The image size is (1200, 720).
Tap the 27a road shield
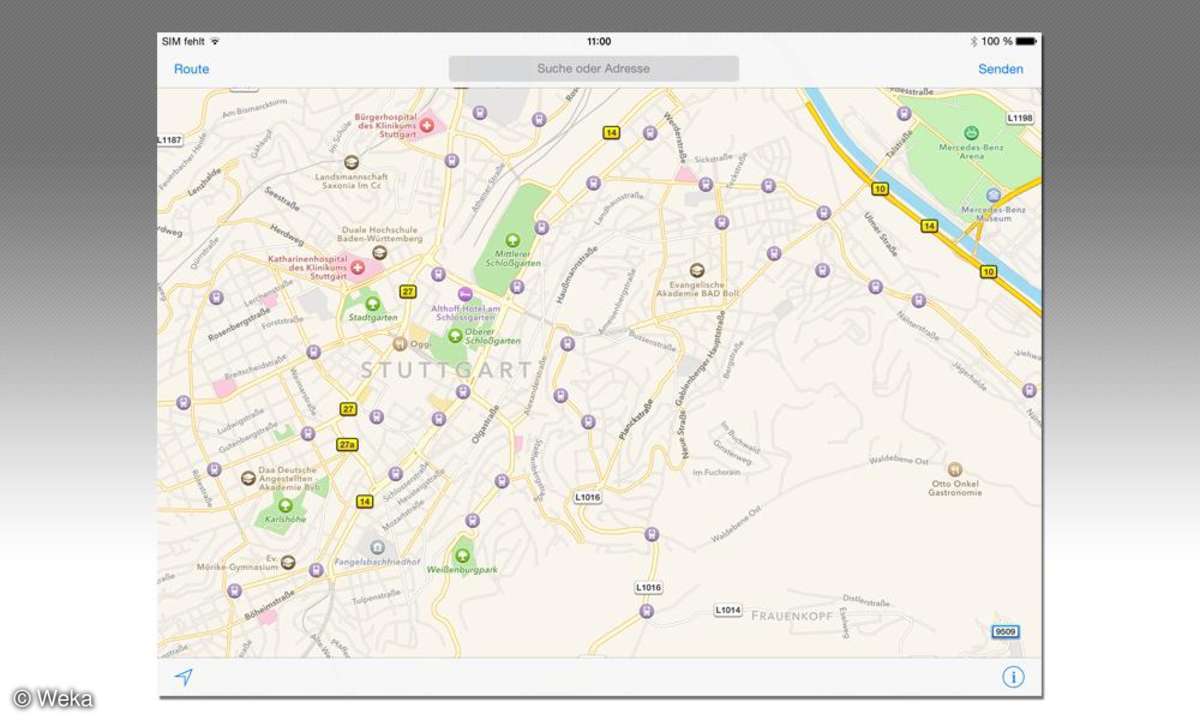[347, 444]
